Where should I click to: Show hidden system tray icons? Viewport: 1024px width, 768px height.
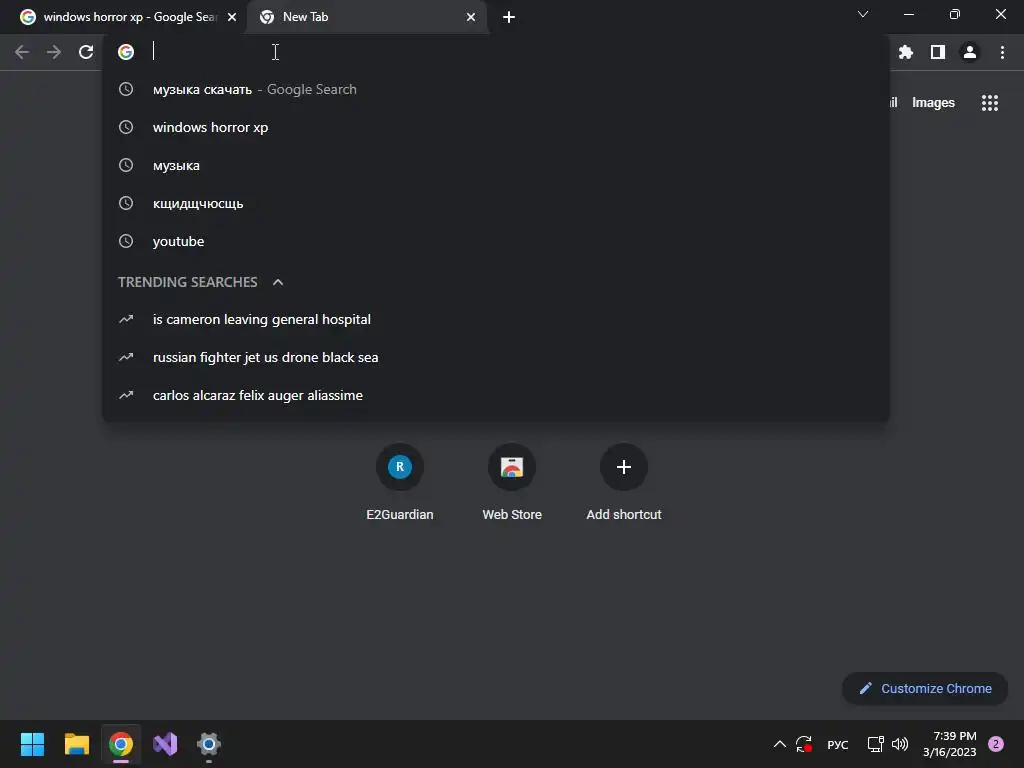[780, 744]
